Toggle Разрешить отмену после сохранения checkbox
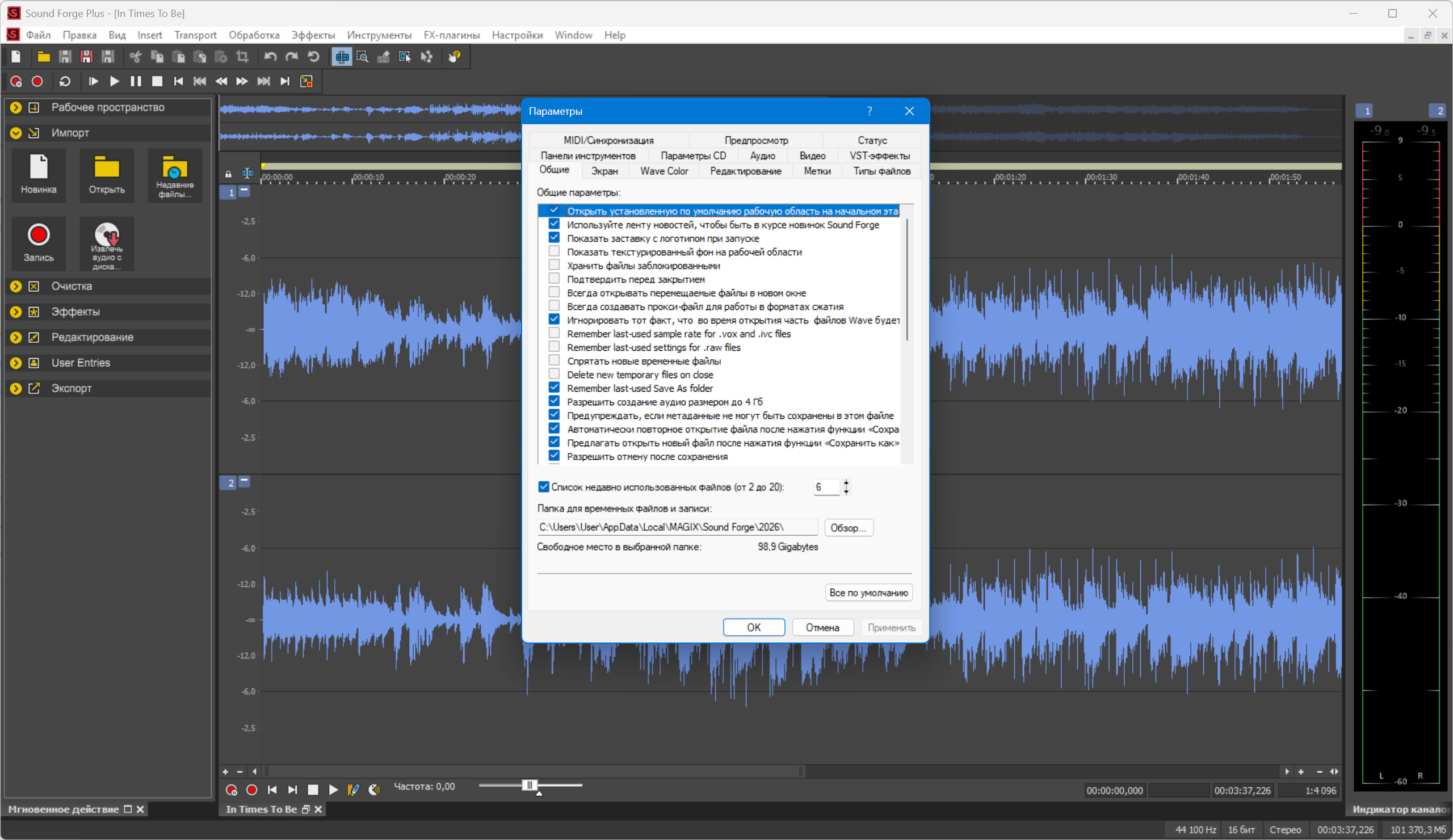The width and height of the screenshot is (1453, 840). click(554, 456)
